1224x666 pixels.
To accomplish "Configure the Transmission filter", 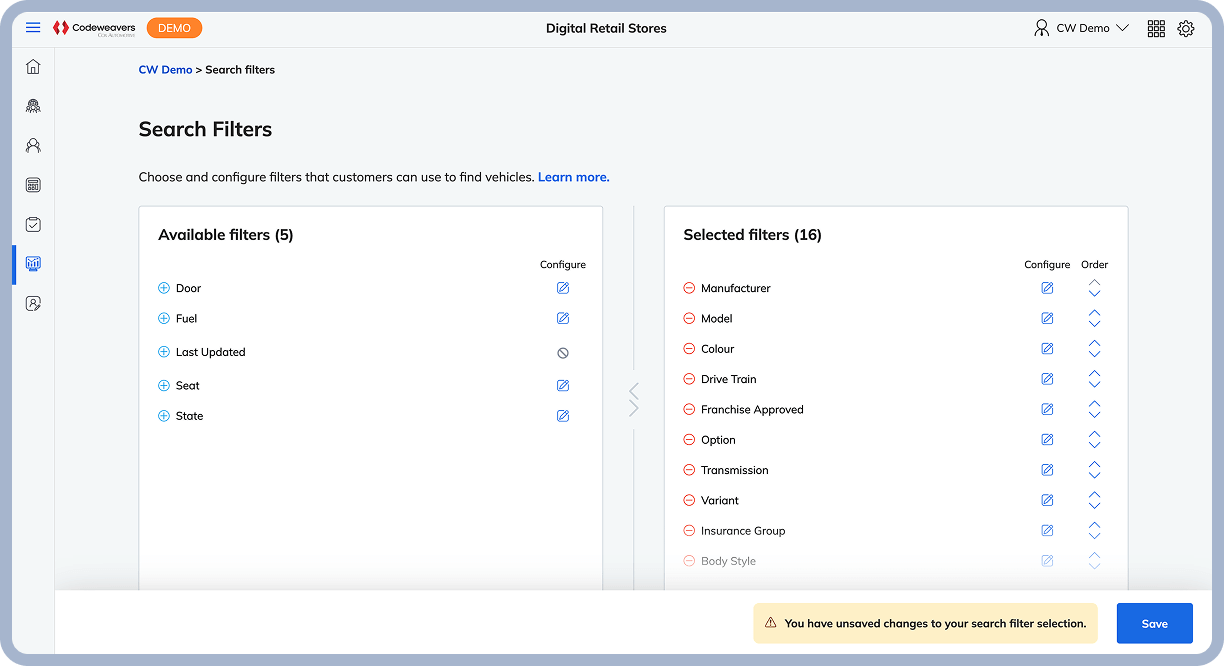I will 1047,470.
